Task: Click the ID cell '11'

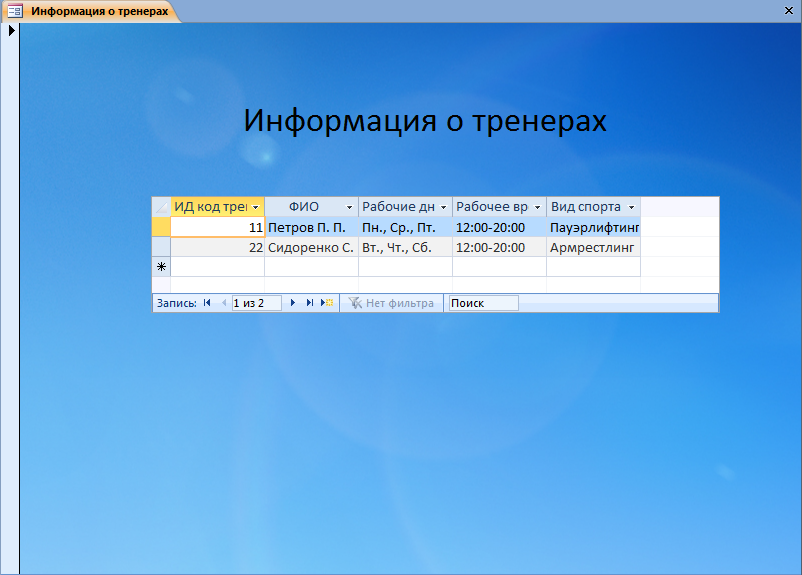Action: (x=217, y=228)
